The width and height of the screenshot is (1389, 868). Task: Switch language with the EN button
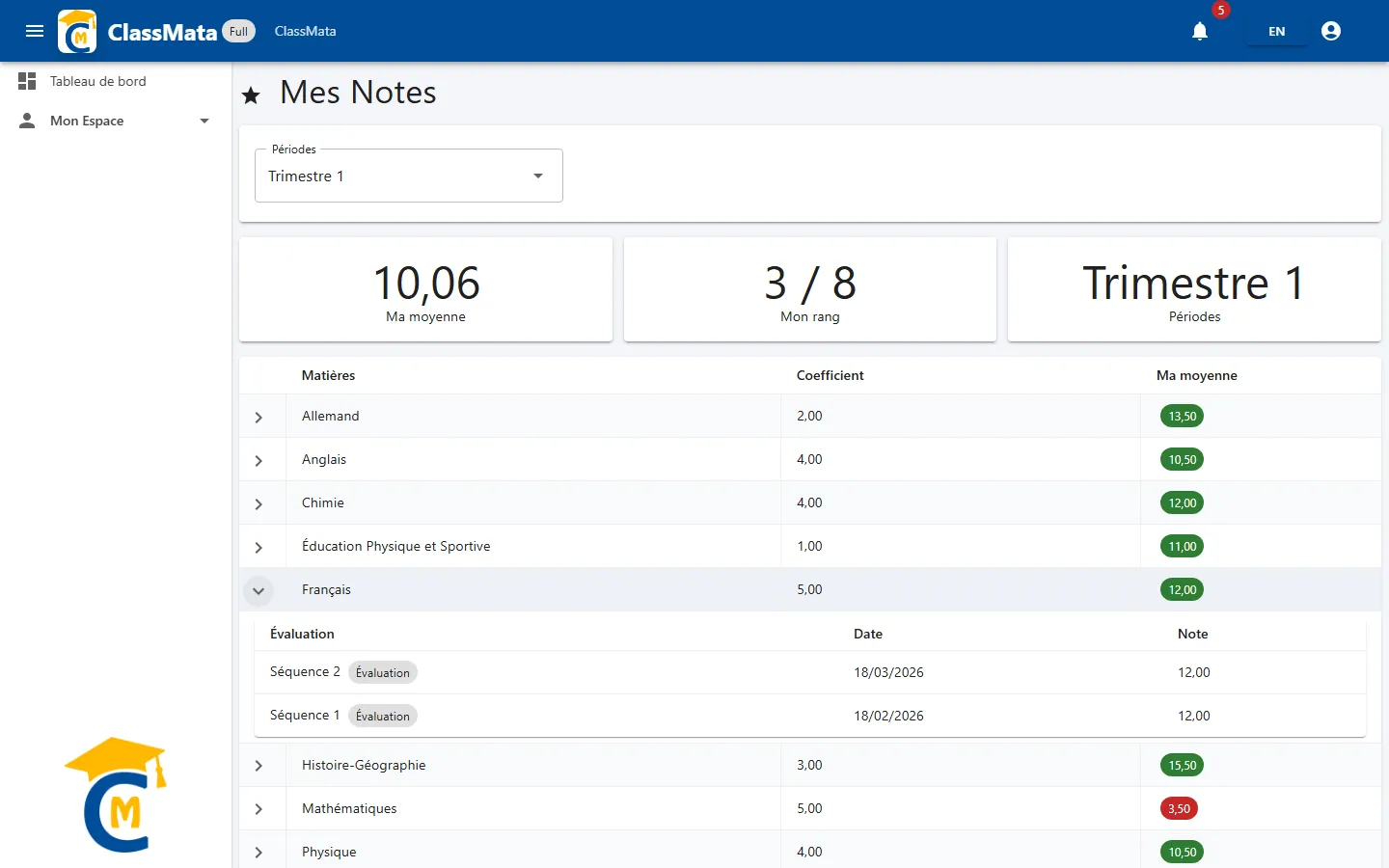click(x=1276, y=31)
